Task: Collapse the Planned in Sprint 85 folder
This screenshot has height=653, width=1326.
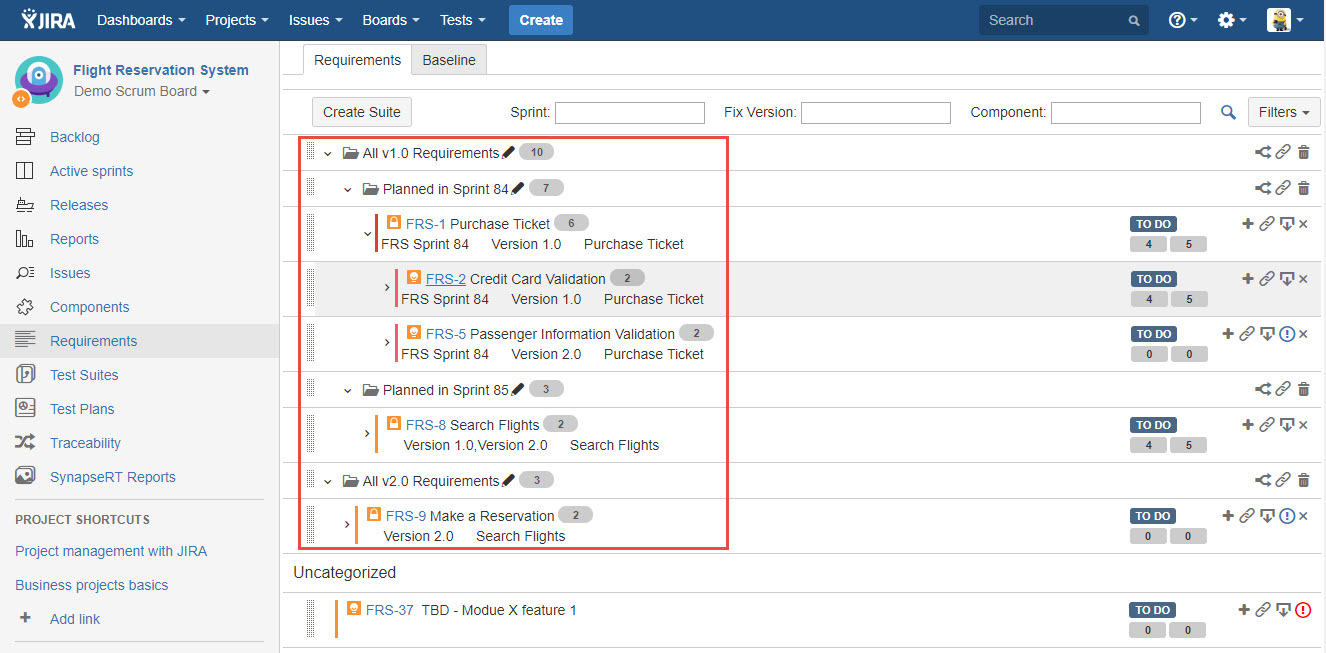Action: pos(347,389)
